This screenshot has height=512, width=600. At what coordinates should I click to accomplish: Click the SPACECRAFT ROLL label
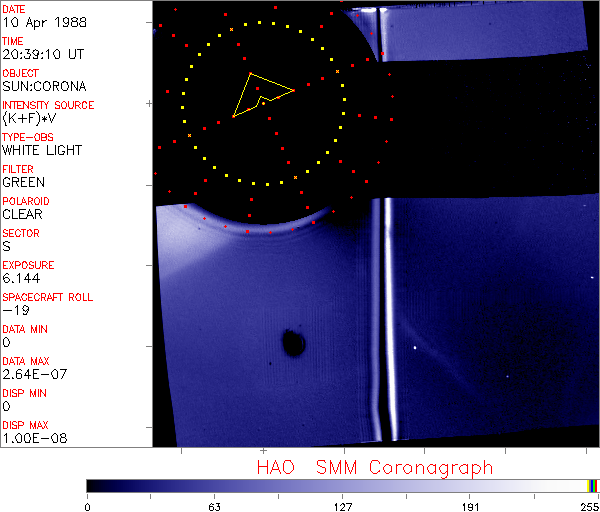tap(44, 297)
